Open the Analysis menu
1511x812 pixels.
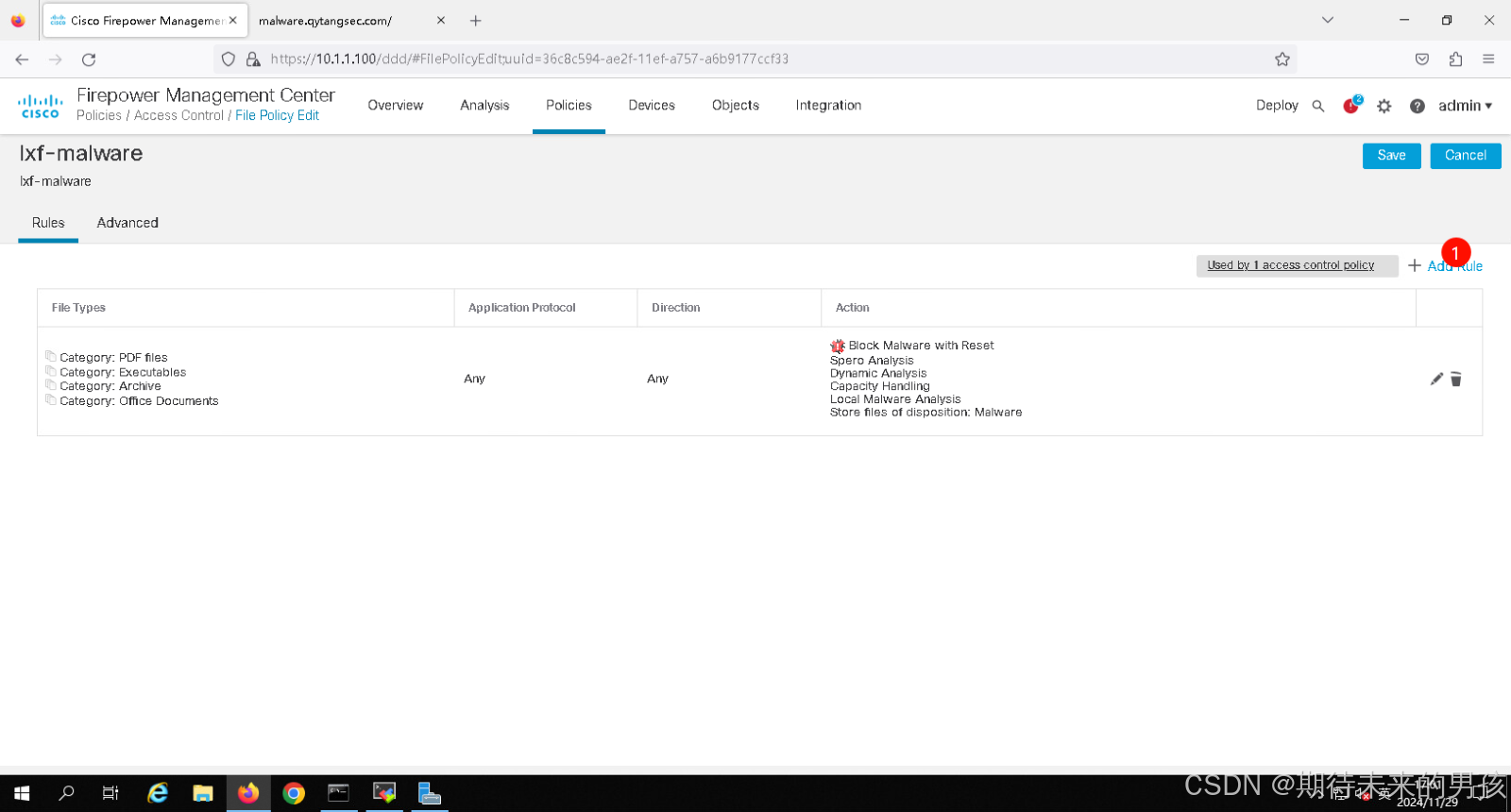(484, 106)
